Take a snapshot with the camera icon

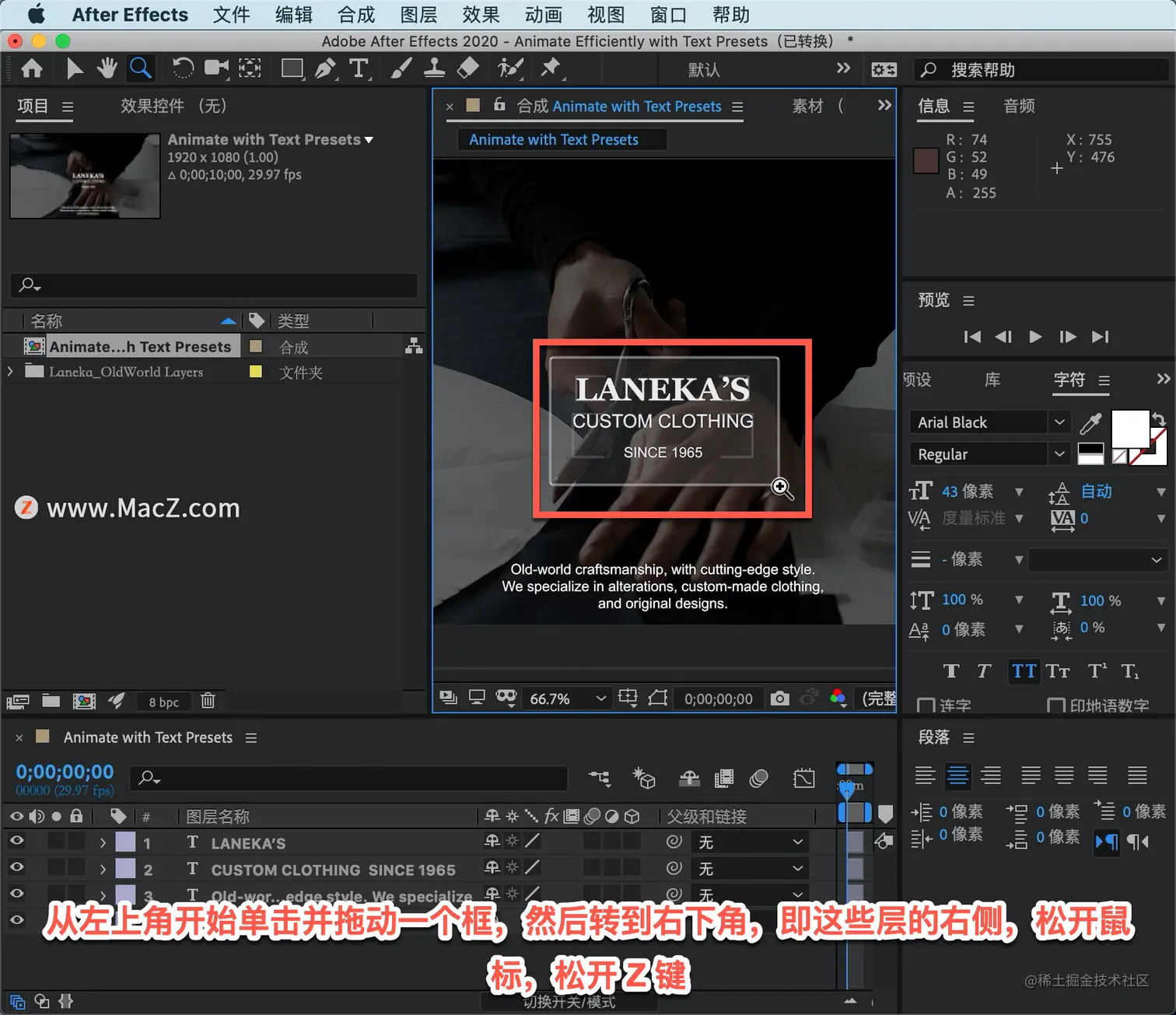(779, 698)
